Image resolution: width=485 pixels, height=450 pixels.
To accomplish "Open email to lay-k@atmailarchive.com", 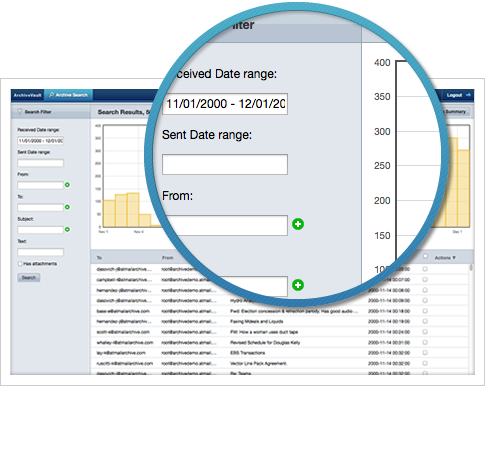I will (121, 353).
